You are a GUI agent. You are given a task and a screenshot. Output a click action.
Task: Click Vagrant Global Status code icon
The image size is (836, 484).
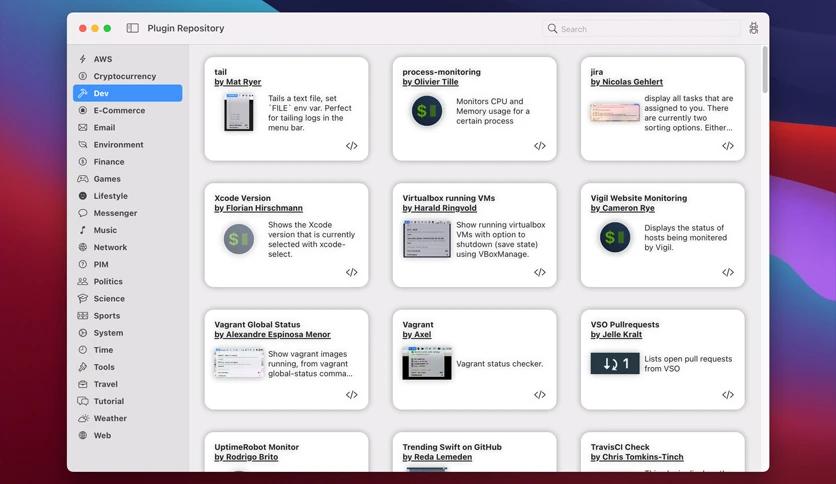[x=351, y=394]
